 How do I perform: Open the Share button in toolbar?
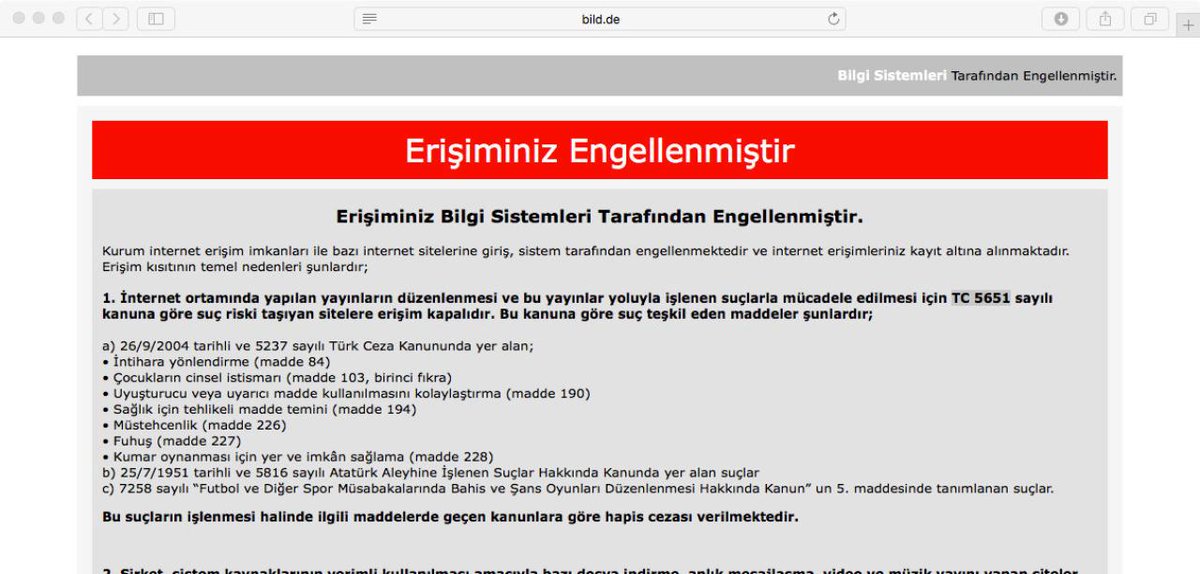pyautogui.click(x=1105, y=18)
